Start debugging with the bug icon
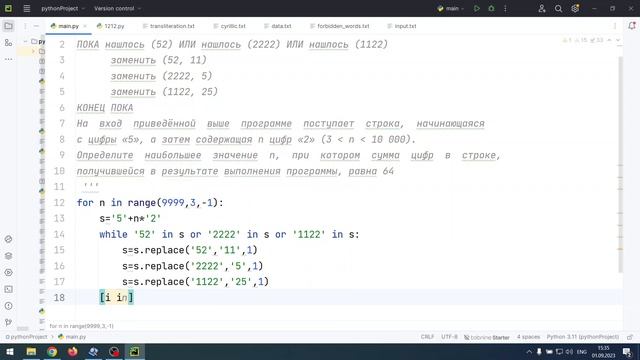The image size is (640, 360). pos(491,8)
